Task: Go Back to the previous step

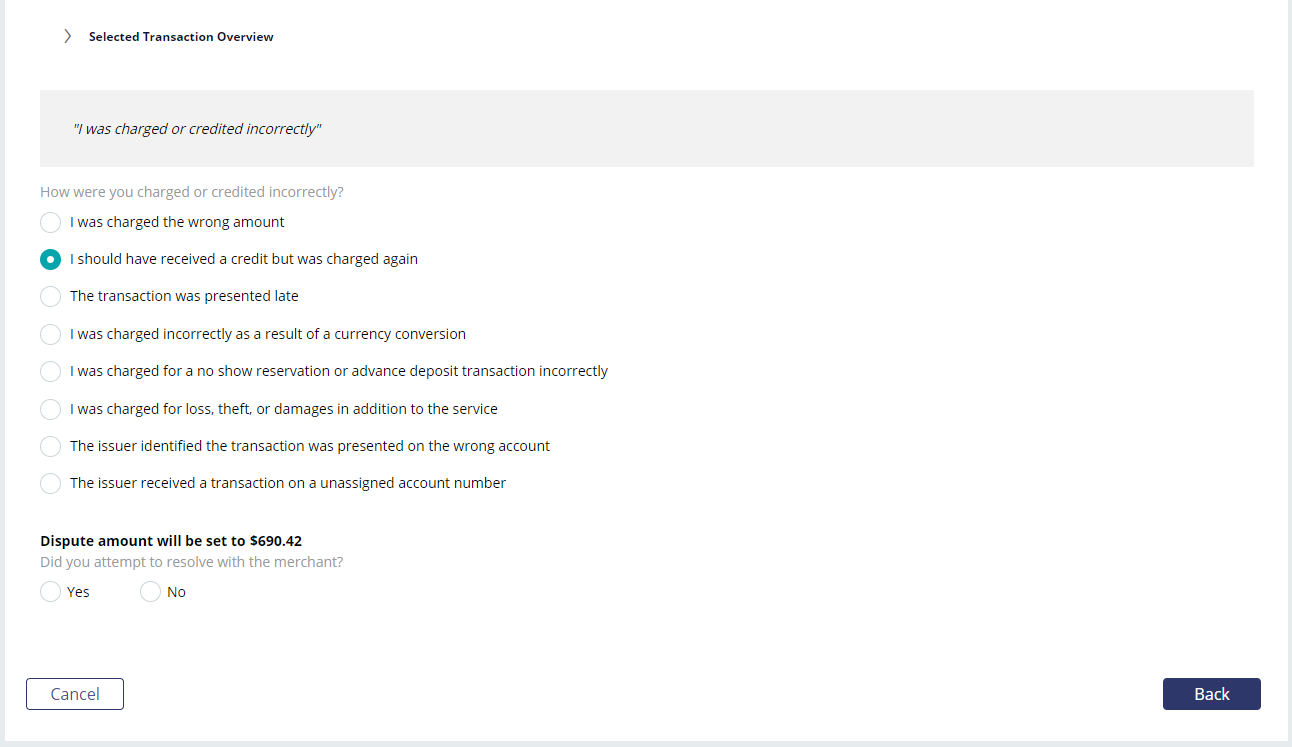Action: click(x=1212, y=694)
